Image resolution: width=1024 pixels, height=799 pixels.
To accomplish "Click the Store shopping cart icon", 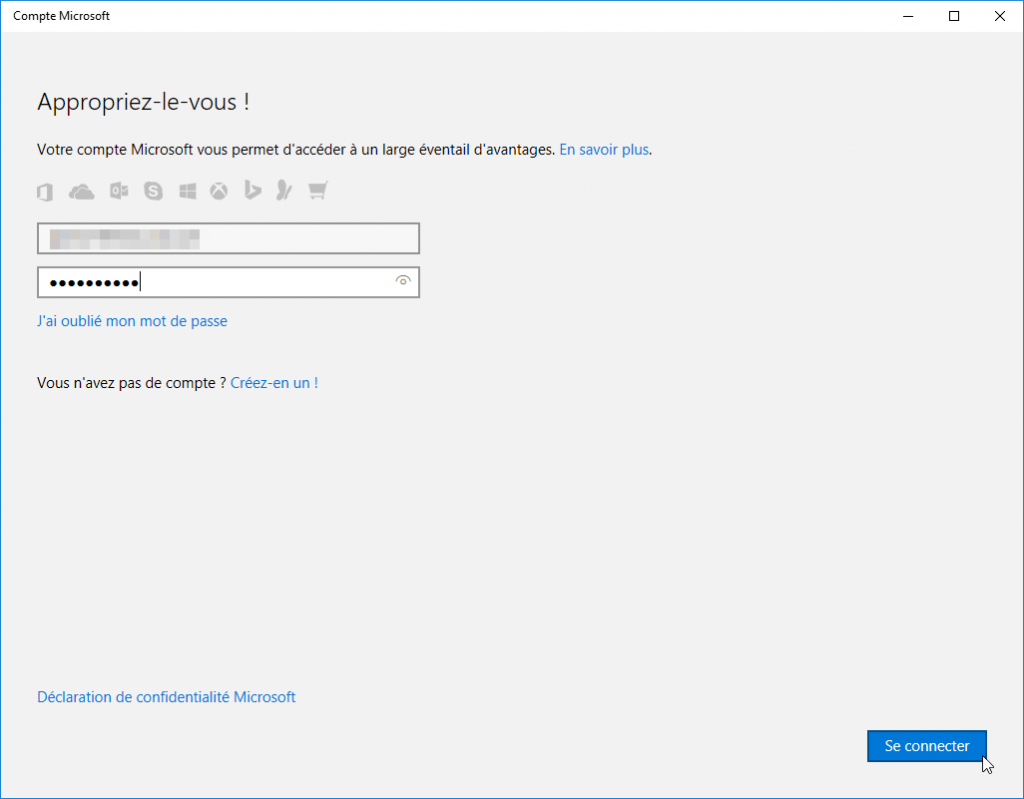I will click(x=318, y=191).
